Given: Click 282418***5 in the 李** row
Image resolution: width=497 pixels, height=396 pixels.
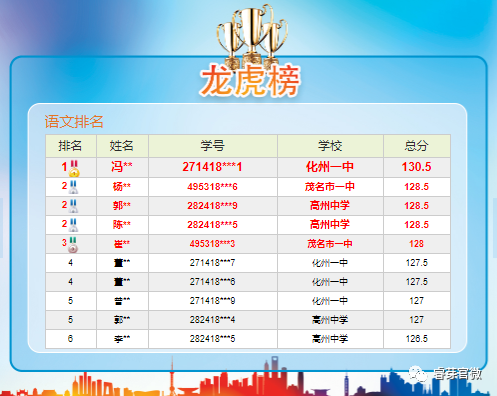Looking at the screenshot, I should (x=212, y=339).
